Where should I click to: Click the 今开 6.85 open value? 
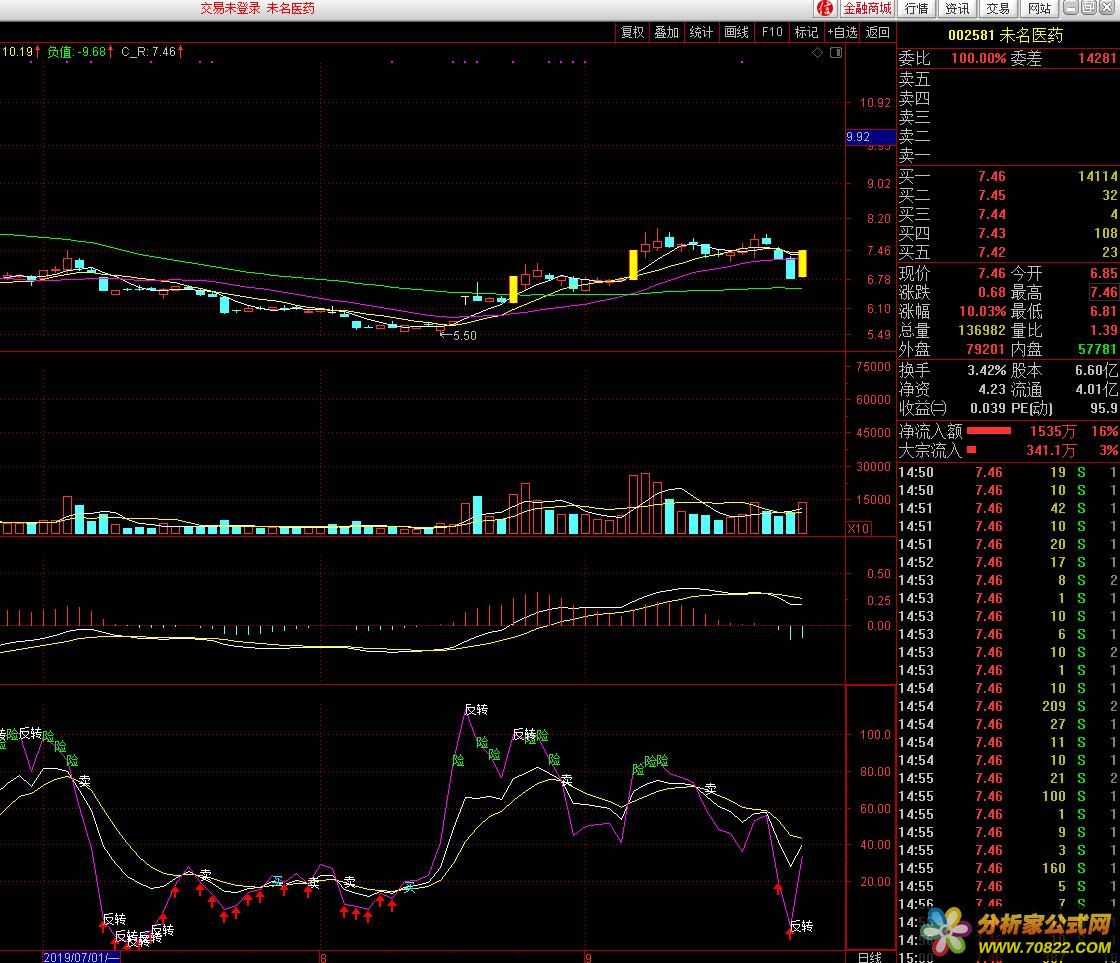click(x=1104, y=274)
